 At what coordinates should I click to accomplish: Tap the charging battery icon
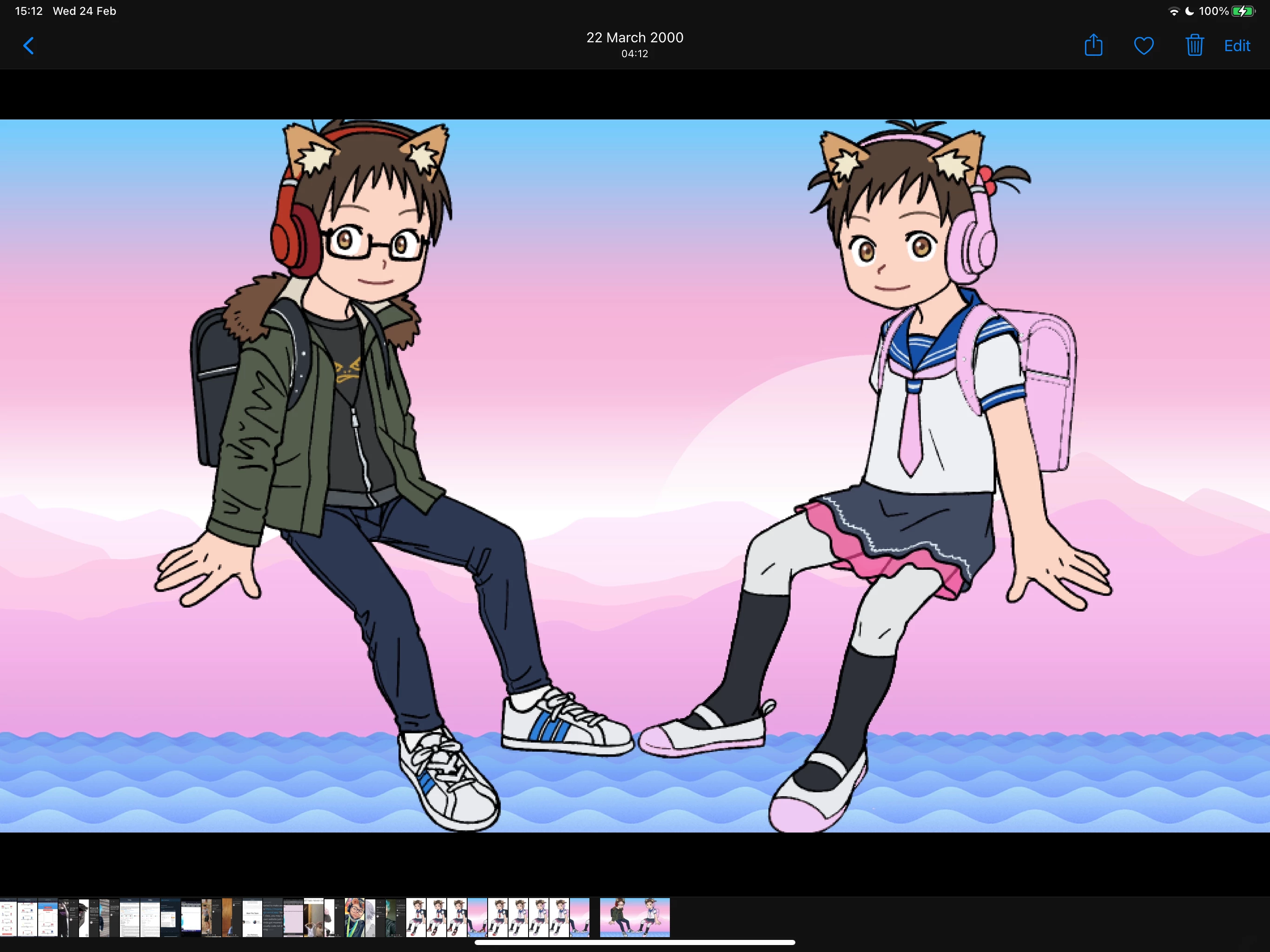(x=1244, y=12)
